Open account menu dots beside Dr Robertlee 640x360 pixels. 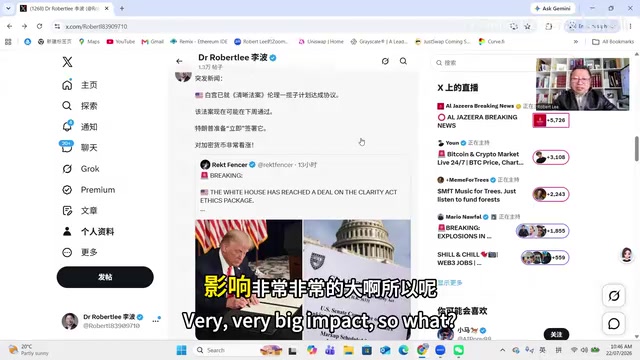(x=156, y=321)
